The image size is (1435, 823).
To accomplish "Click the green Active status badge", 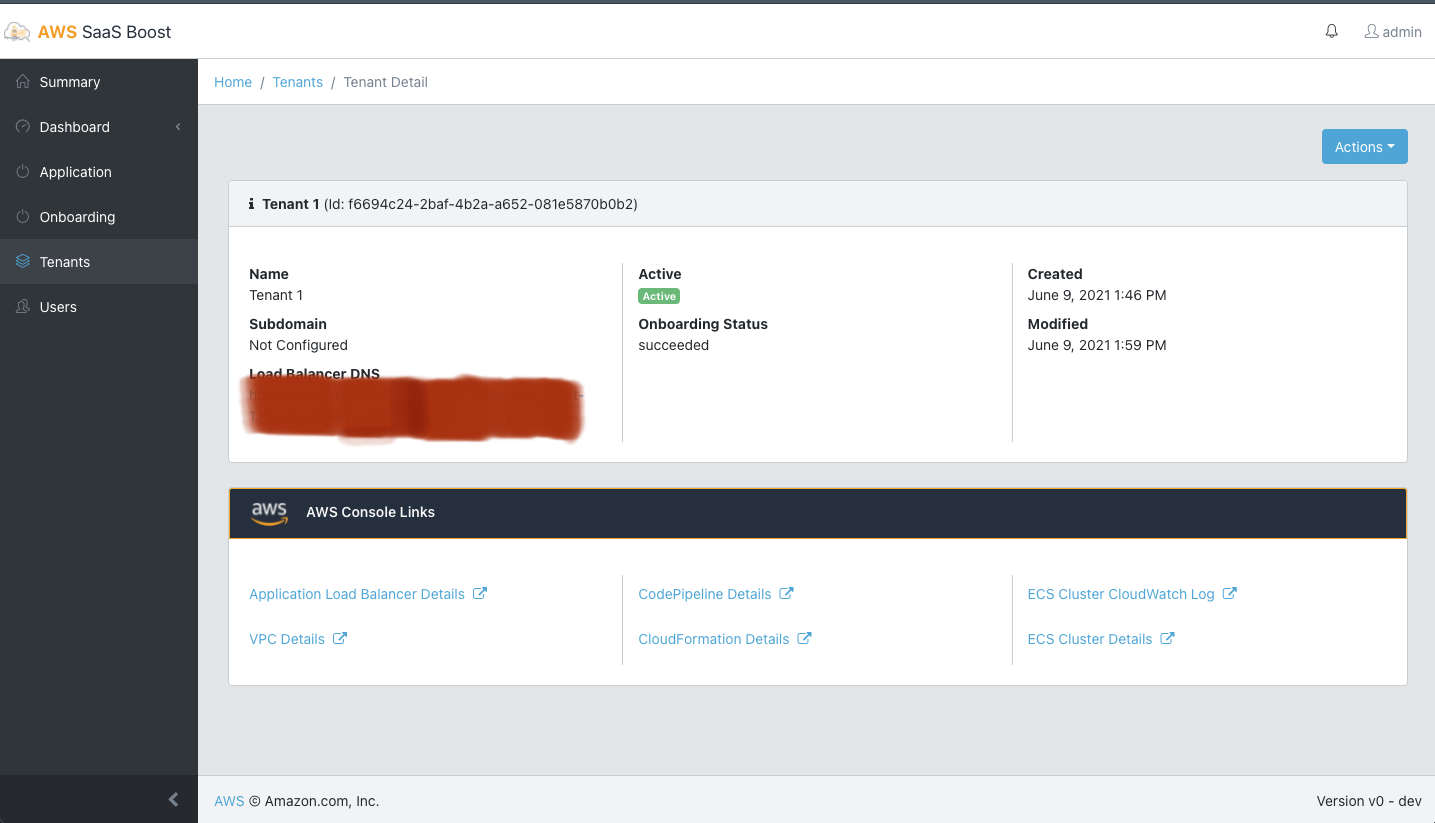I will pyautogui.click(x=659, y=296).
